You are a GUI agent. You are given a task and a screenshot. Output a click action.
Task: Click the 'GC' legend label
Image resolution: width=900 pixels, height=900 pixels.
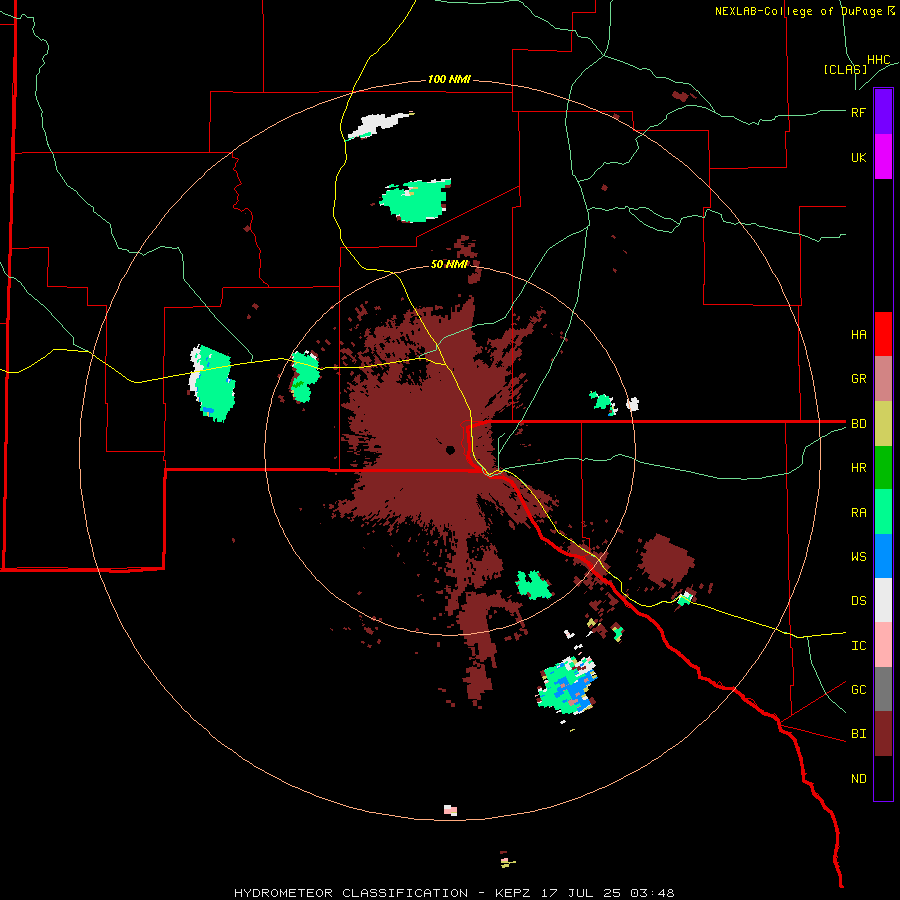click(858, 690)
